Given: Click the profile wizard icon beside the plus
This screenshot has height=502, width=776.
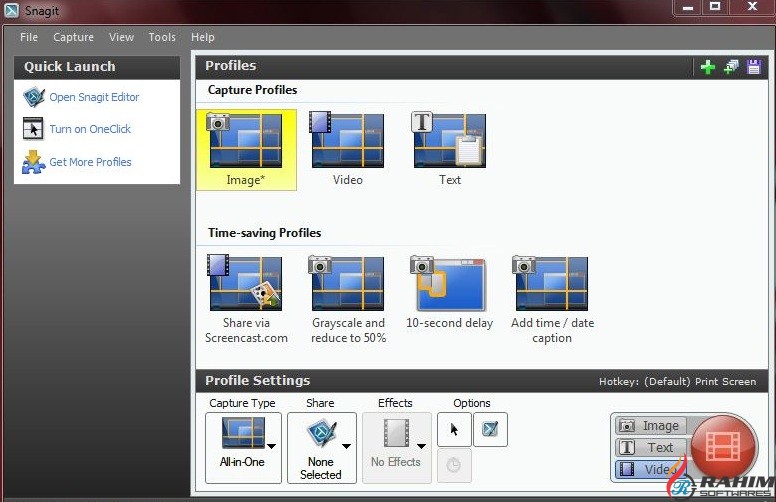Looking at the screenshot, I should pyautogui.click(x=731, y=67).
